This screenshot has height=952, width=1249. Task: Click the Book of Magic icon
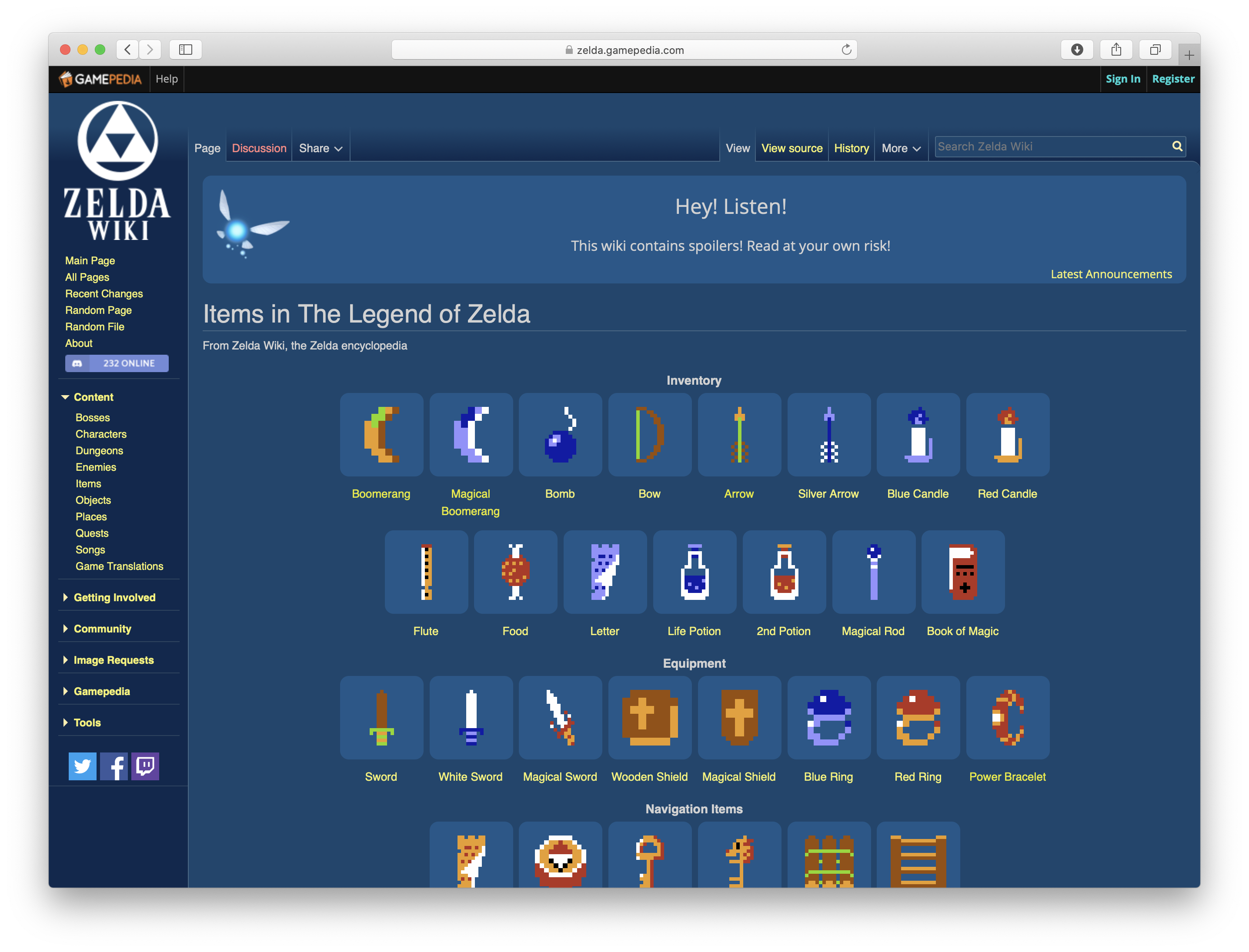click(963, 572)
